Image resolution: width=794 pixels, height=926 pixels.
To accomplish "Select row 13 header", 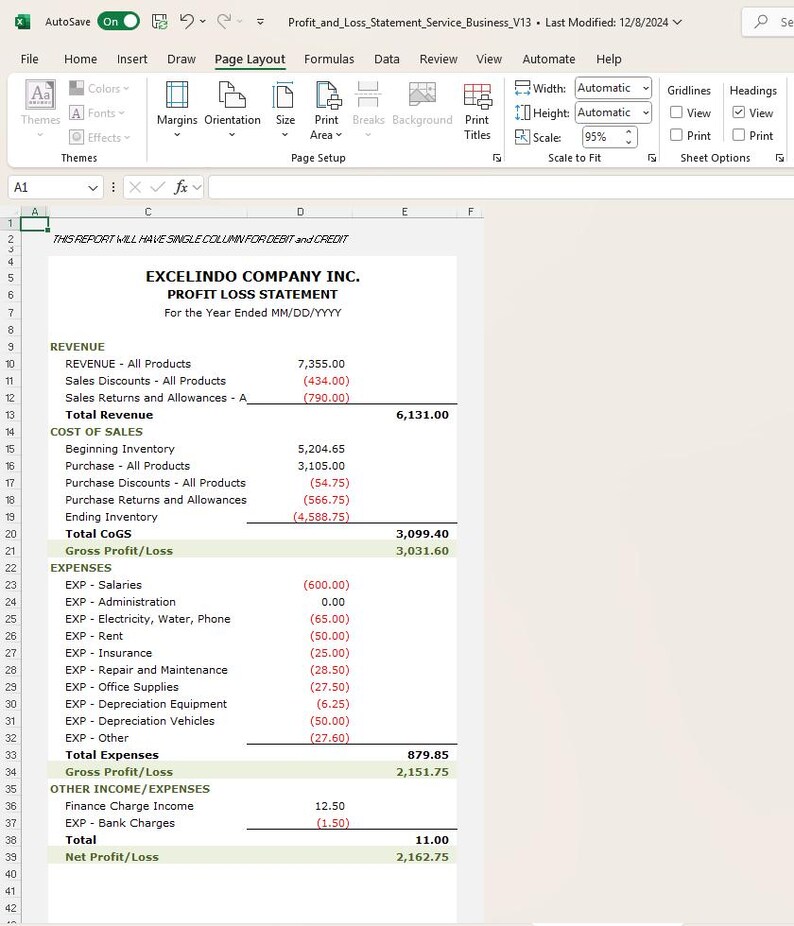I will click(x=10, y=415).
